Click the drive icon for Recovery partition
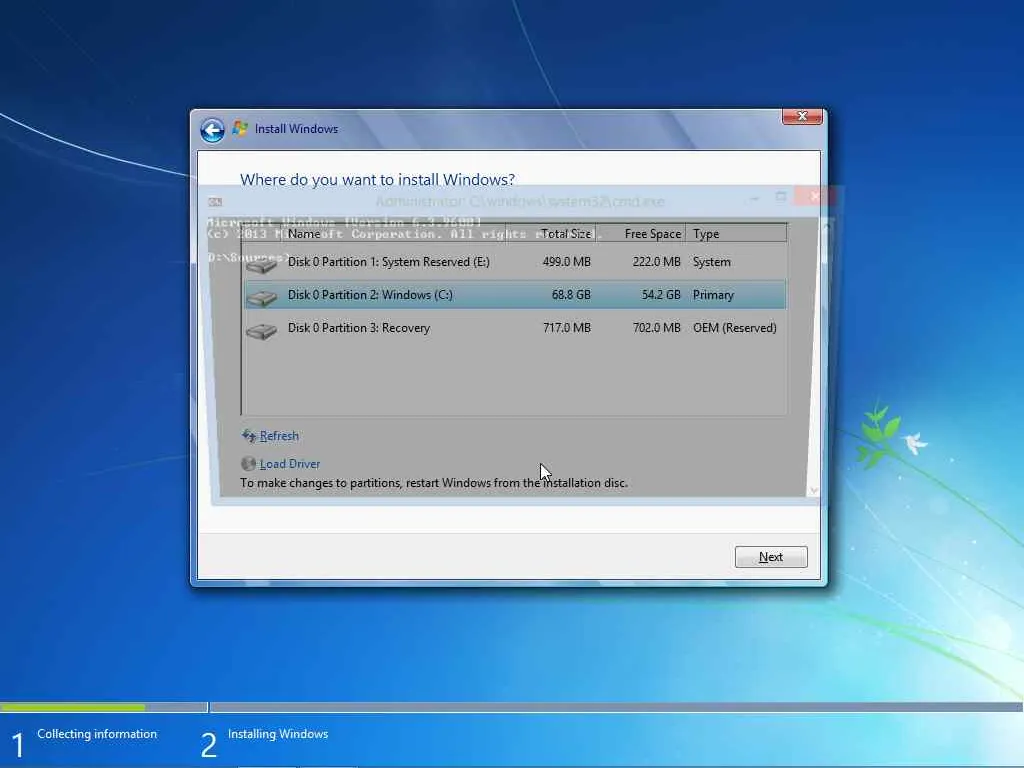 [261, 330]
